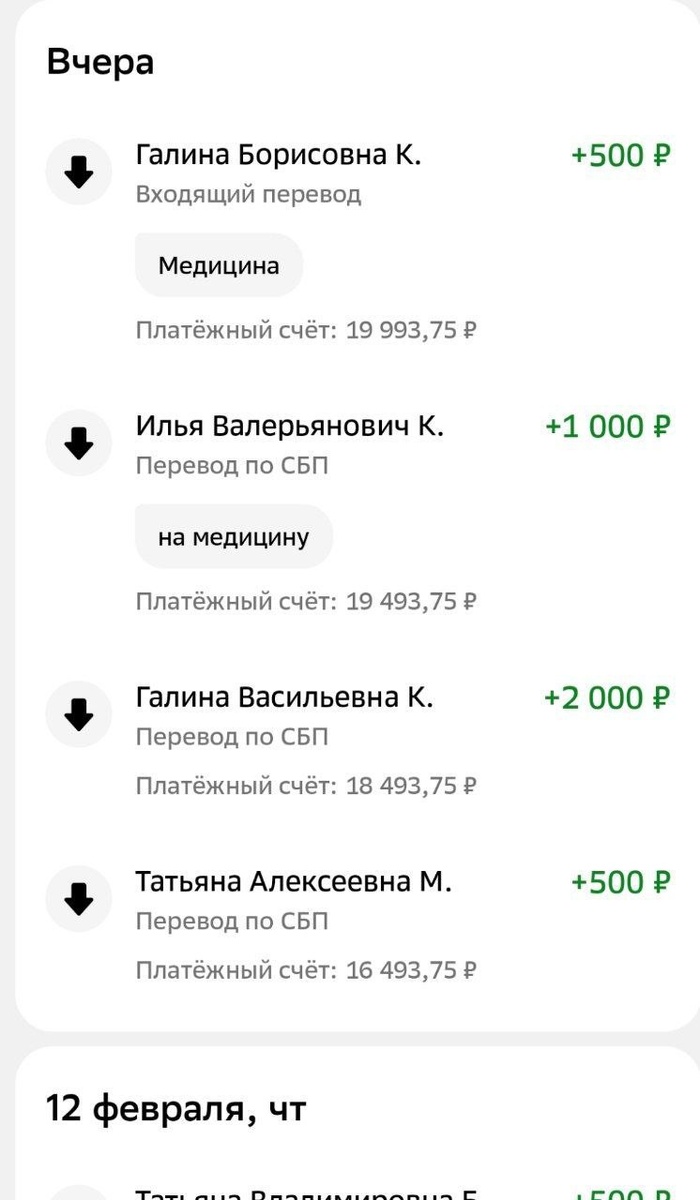Click the incoming transfer arrow for Галина Борисовна К.
This screenshot has height=1200, width=700.
coord(78,171)
